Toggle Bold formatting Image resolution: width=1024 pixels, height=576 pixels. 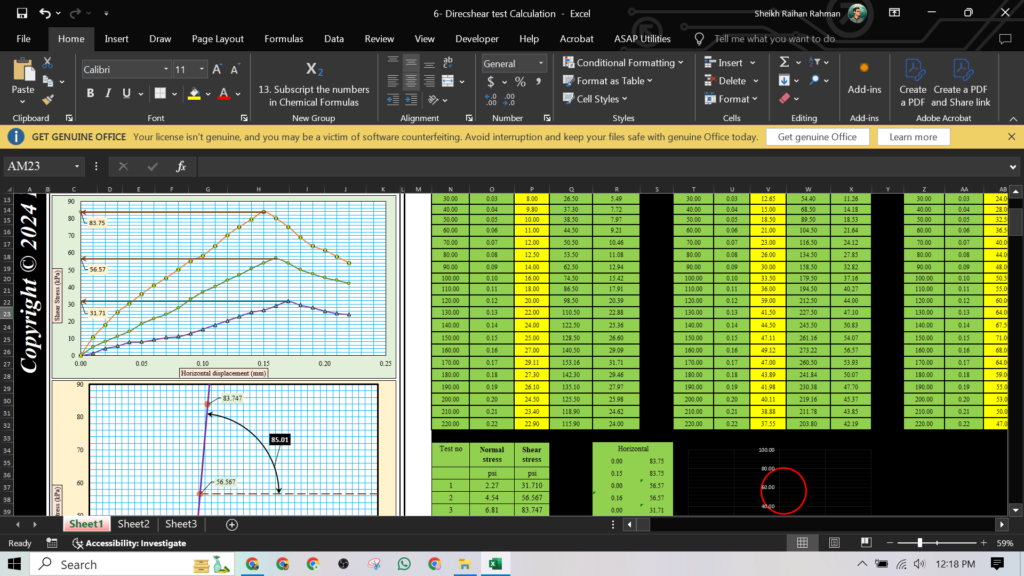(90, 93)
